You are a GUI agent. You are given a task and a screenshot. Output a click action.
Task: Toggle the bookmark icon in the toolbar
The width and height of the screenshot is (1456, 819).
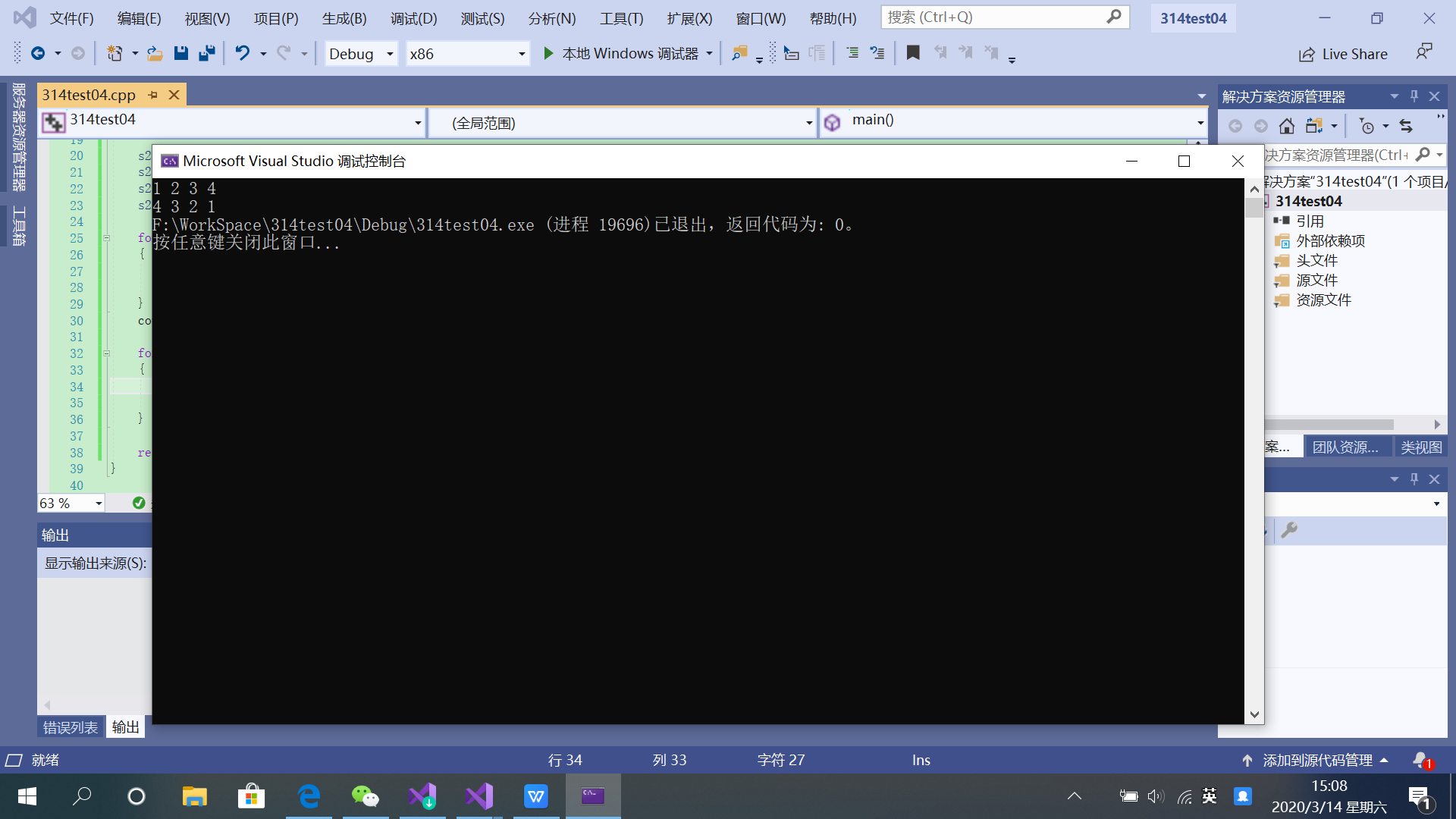(913, 53)
